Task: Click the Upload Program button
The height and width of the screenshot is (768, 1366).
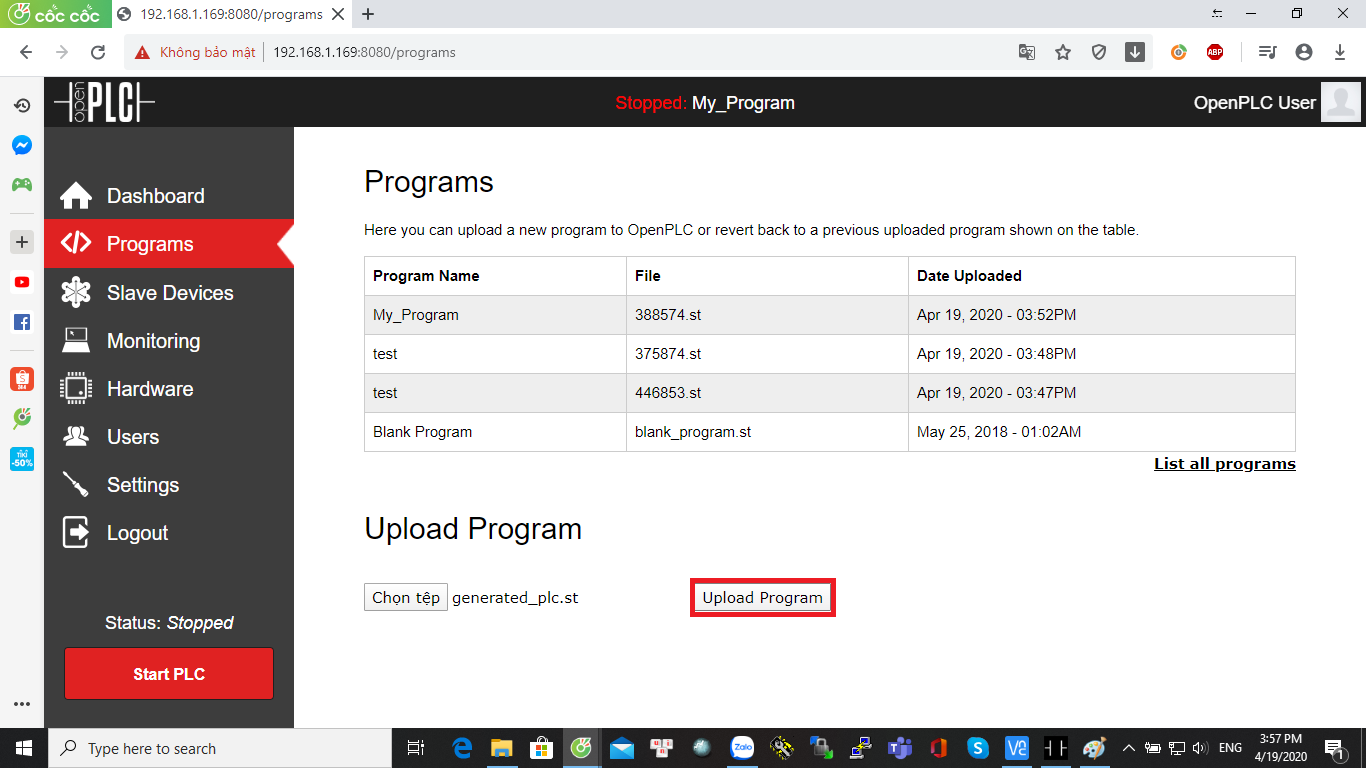Action: pyautogui.click(x=762, y=598)
